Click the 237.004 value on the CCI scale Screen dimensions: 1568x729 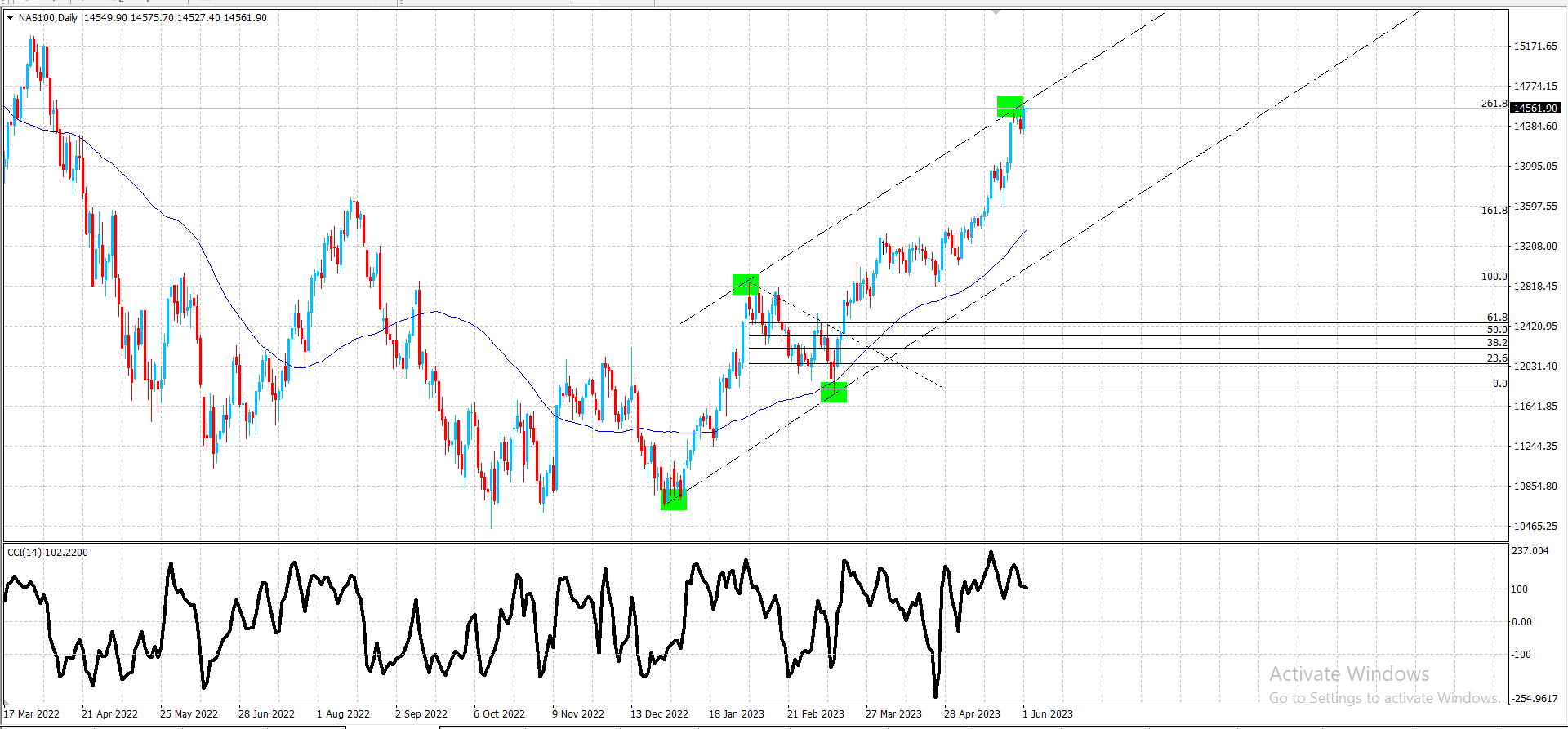[x=1530, y=551]
